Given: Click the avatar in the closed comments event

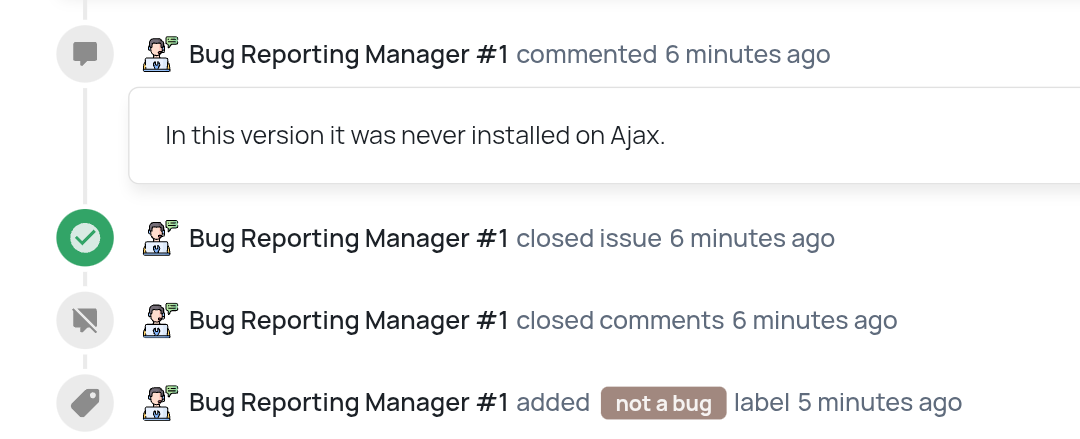Looking at the screenshot, I should pos(161,320).
